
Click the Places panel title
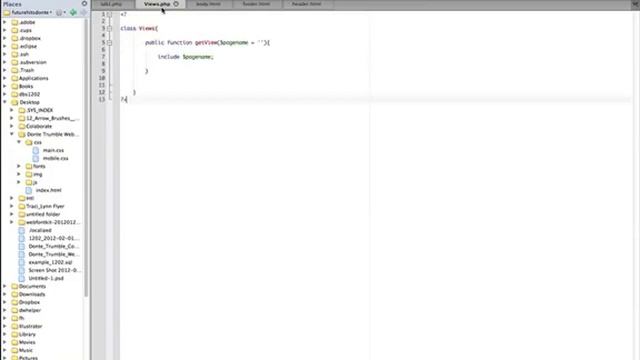tap(12, 4)
